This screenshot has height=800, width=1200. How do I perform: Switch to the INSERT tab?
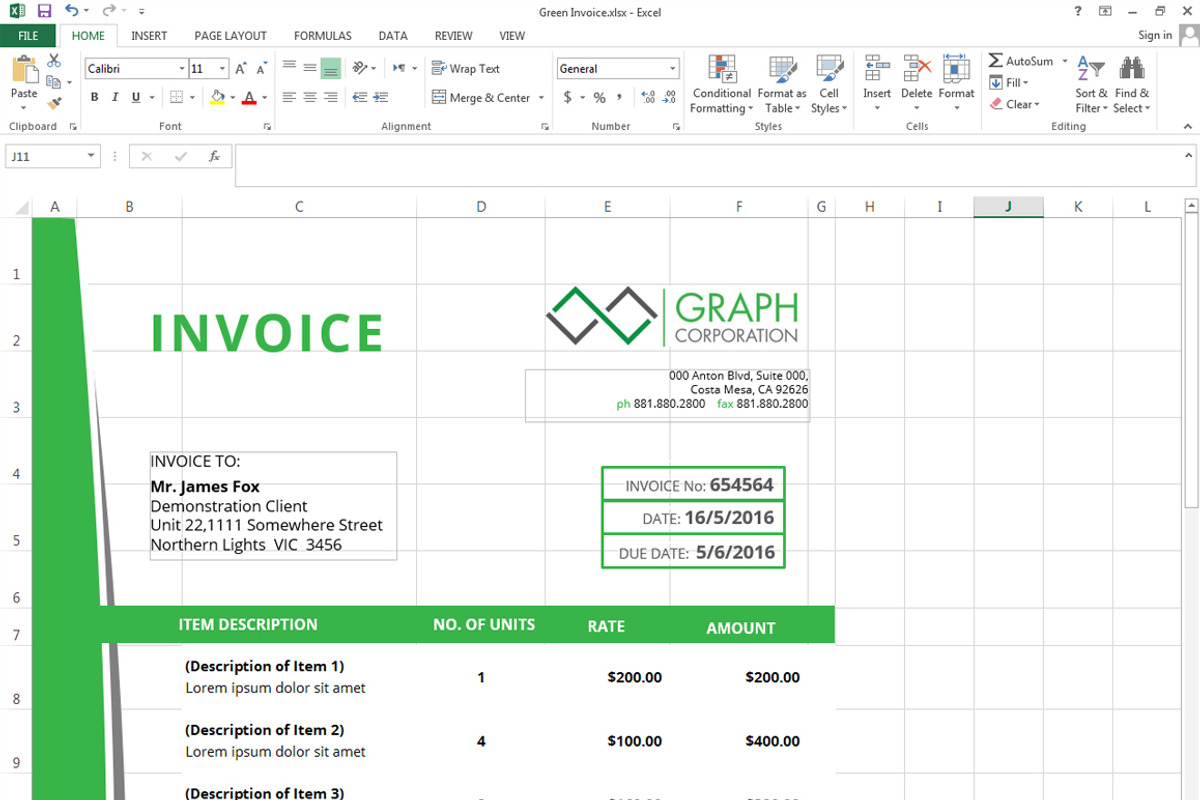[149, 36]
